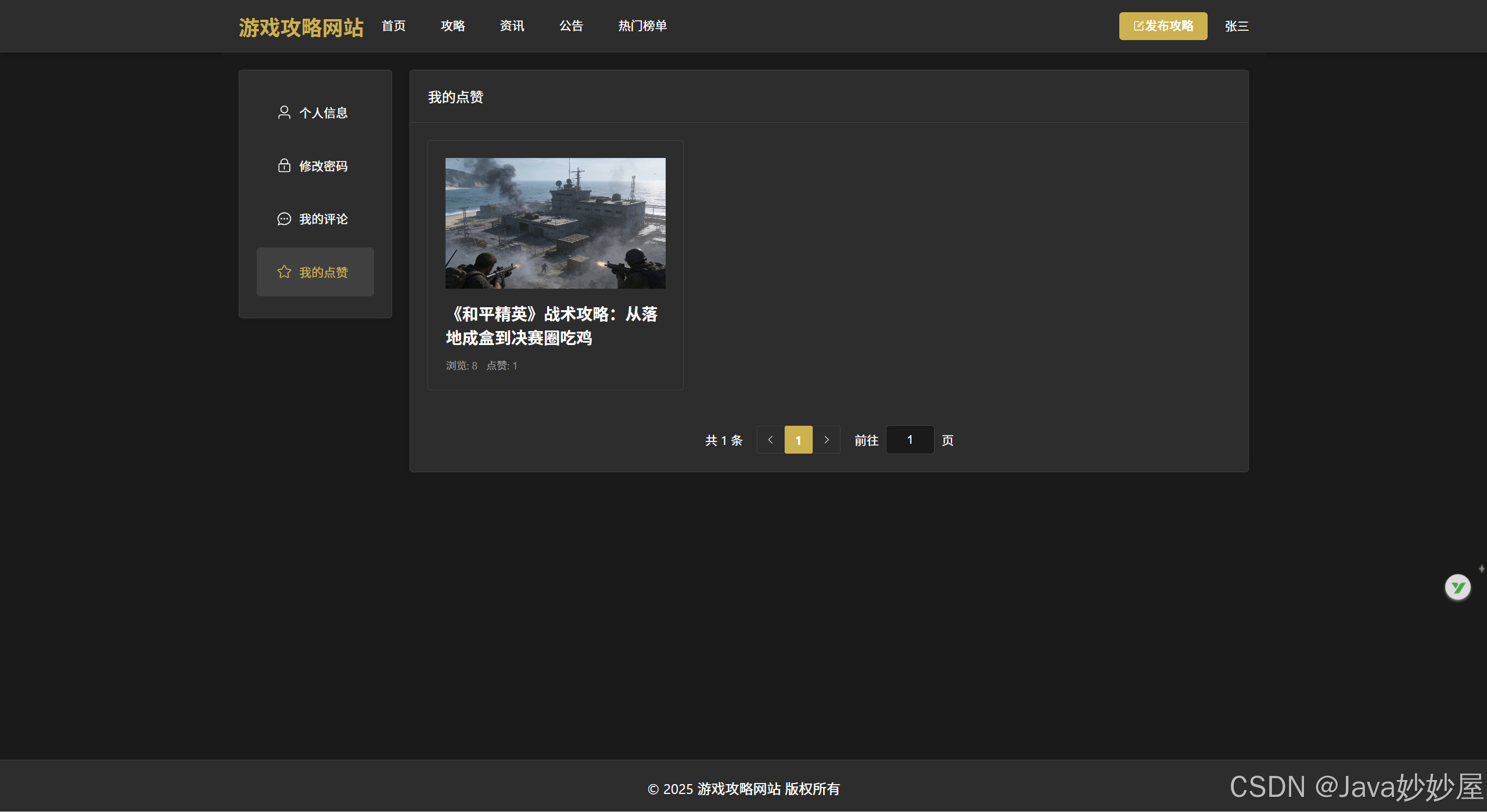
Task: Go to next page with right arrow
Action: [x=827, y=440]
